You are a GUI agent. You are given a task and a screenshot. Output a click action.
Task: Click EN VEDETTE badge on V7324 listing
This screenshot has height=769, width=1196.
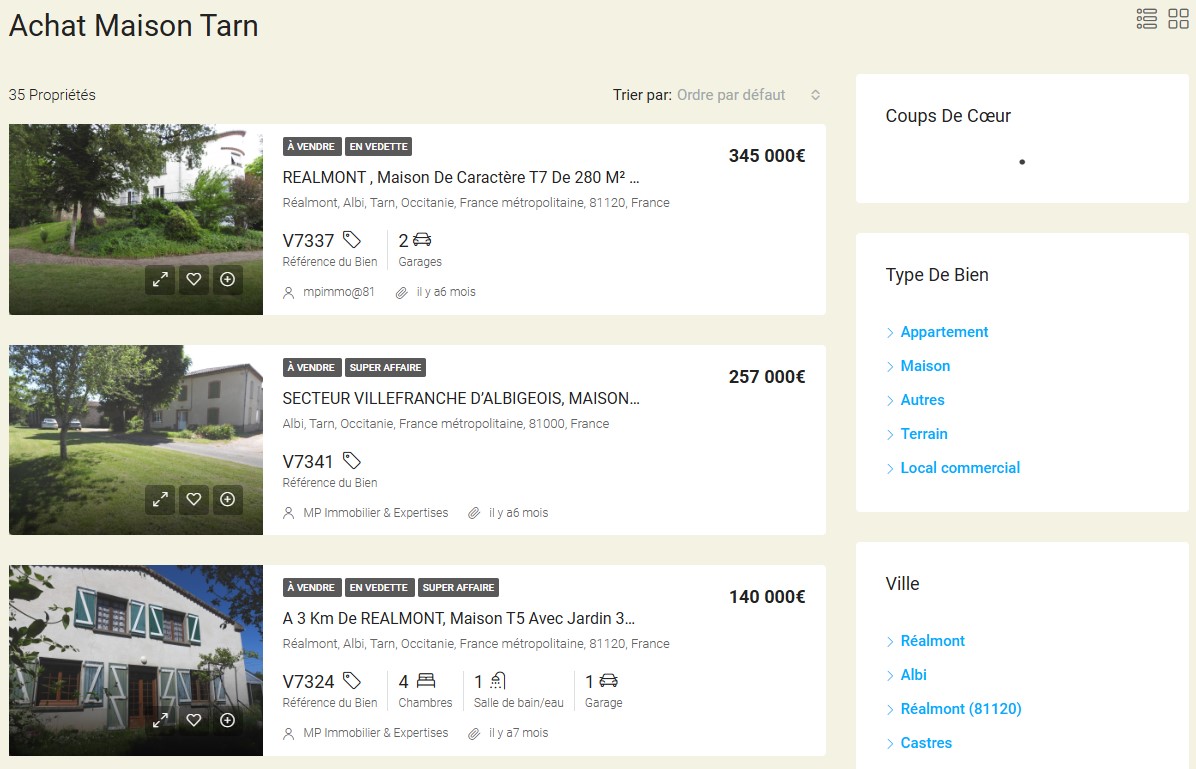[x=378, y=587]
